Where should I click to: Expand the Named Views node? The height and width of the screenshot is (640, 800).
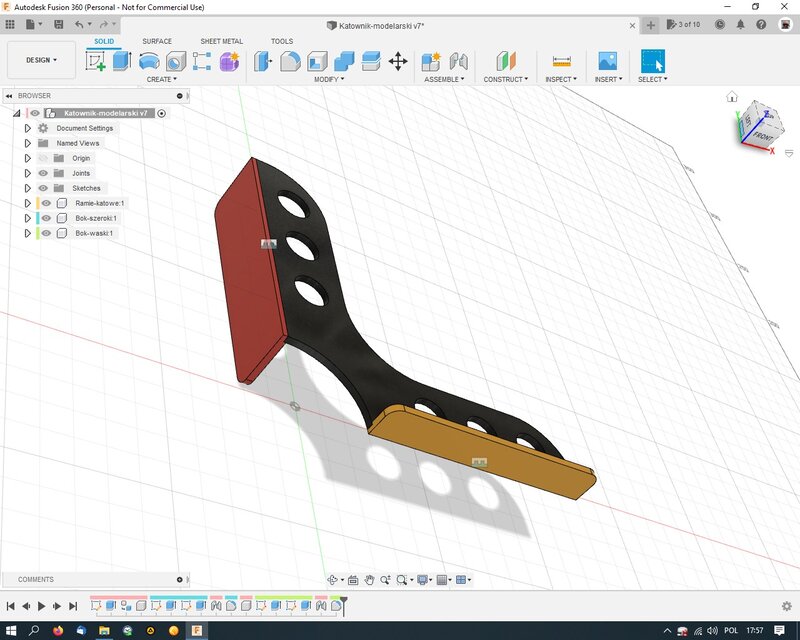[28, 143]
